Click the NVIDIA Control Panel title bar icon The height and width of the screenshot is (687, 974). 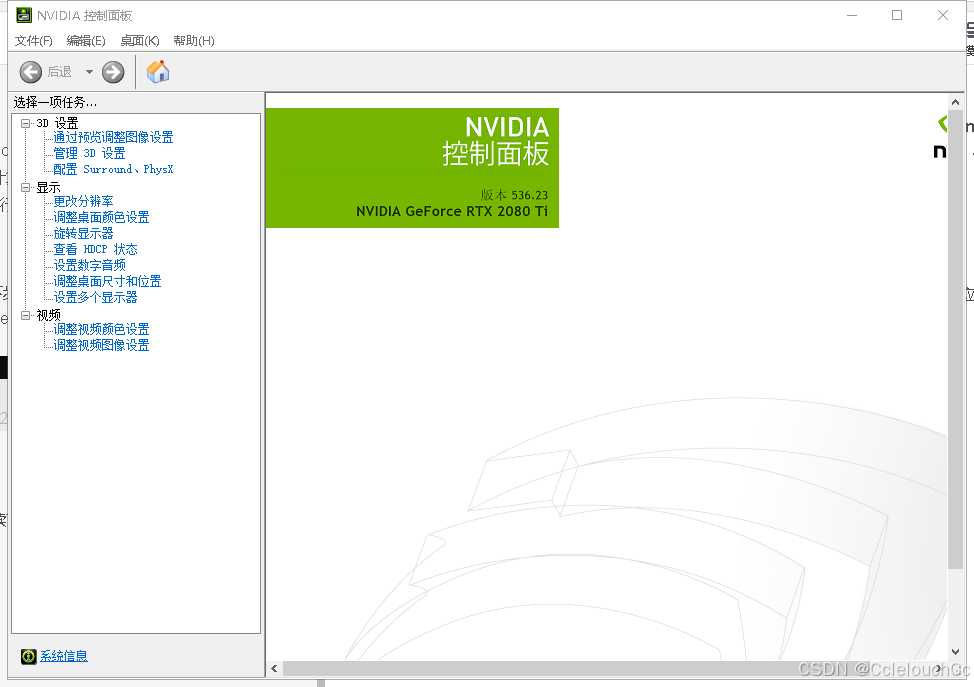coord(24,15)
